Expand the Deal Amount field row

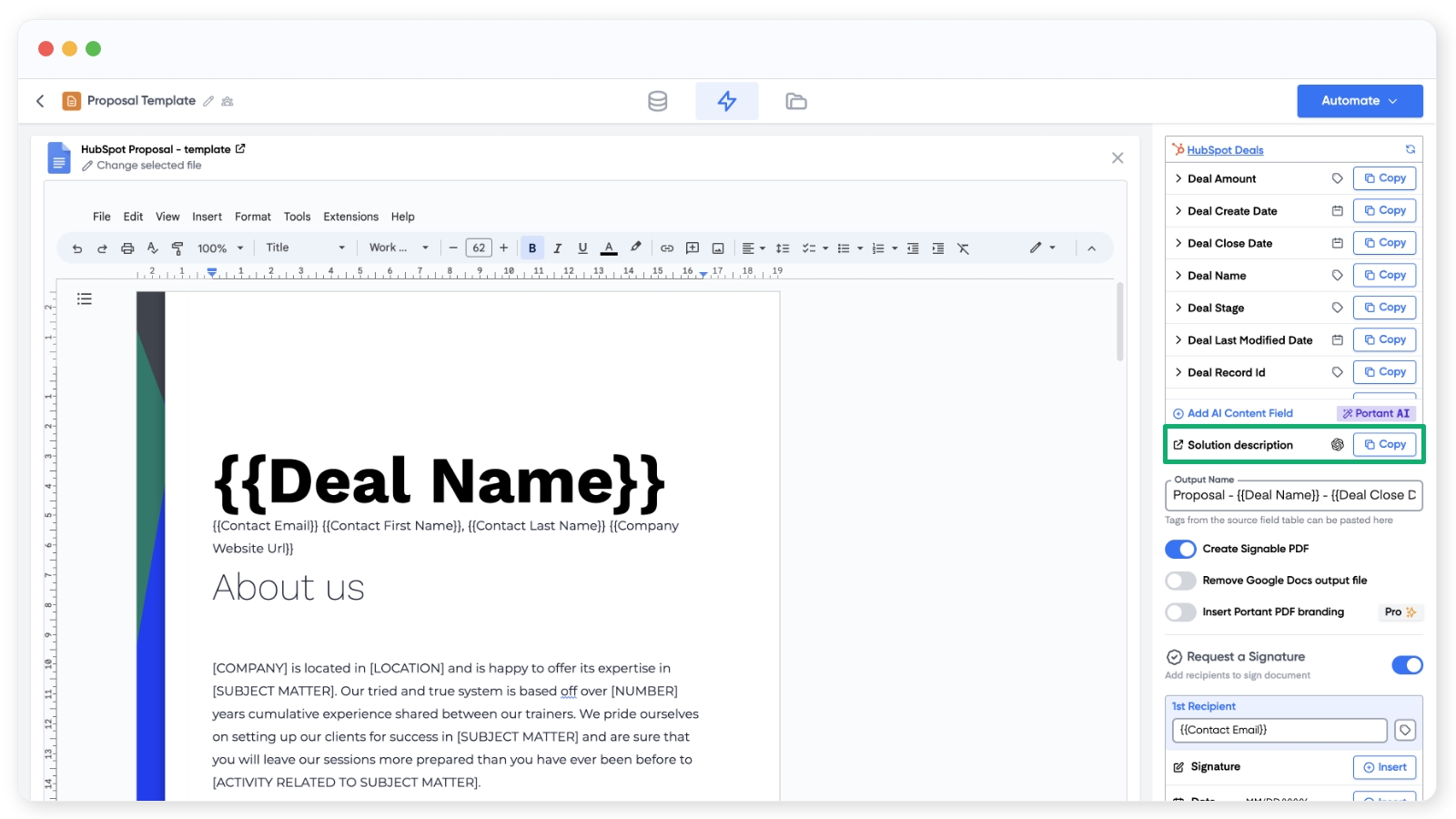click(1178, 178)
